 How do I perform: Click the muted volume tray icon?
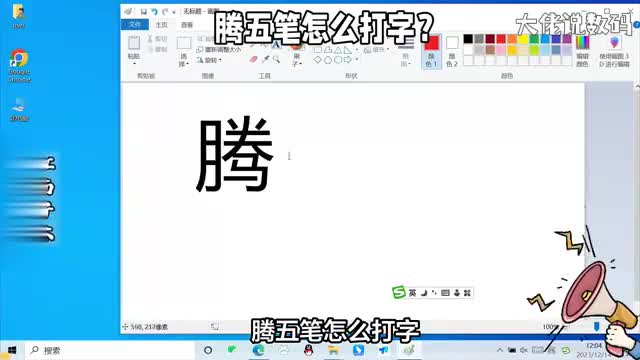click(524, 350)
